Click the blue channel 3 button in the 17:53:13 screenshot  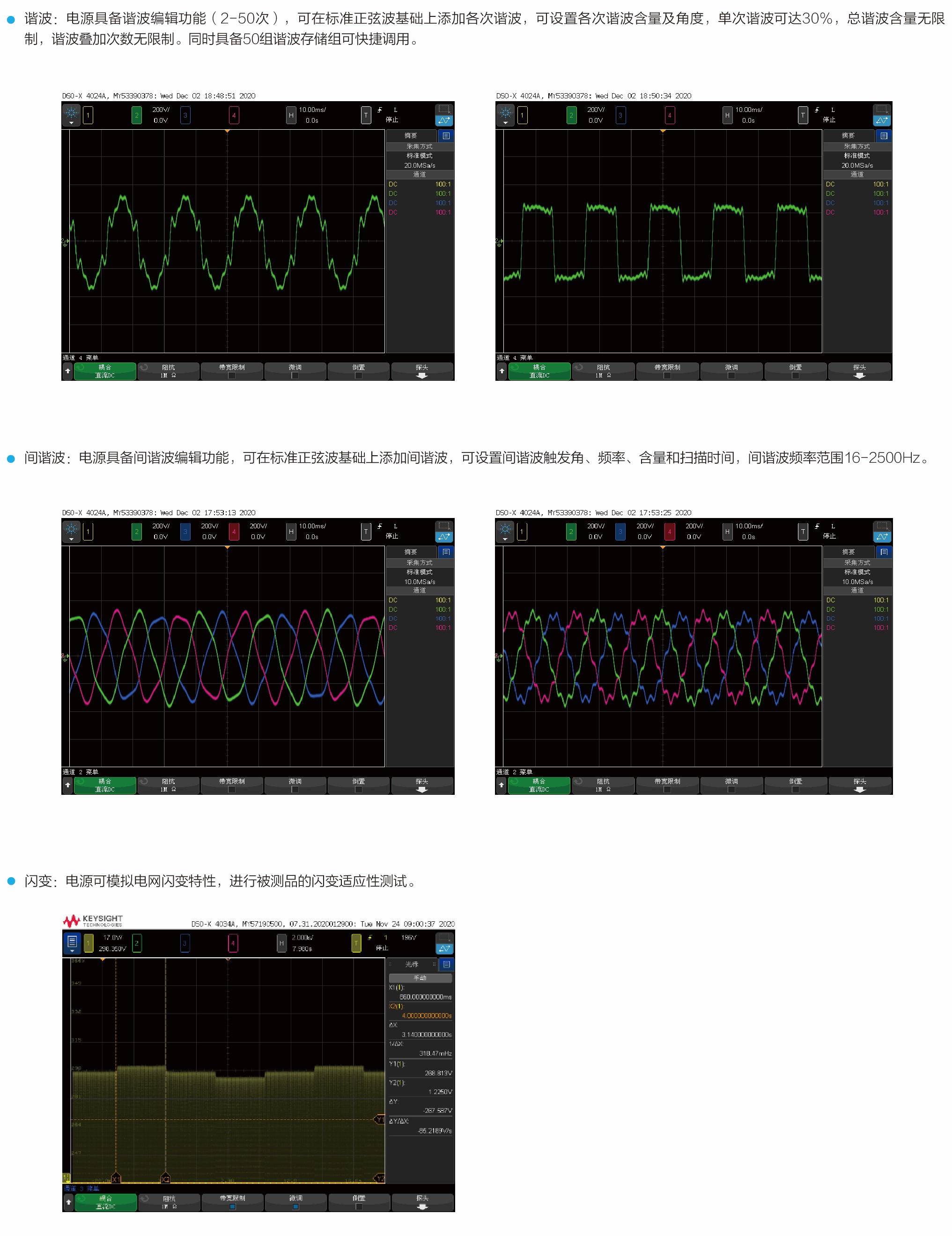(185, 532)
